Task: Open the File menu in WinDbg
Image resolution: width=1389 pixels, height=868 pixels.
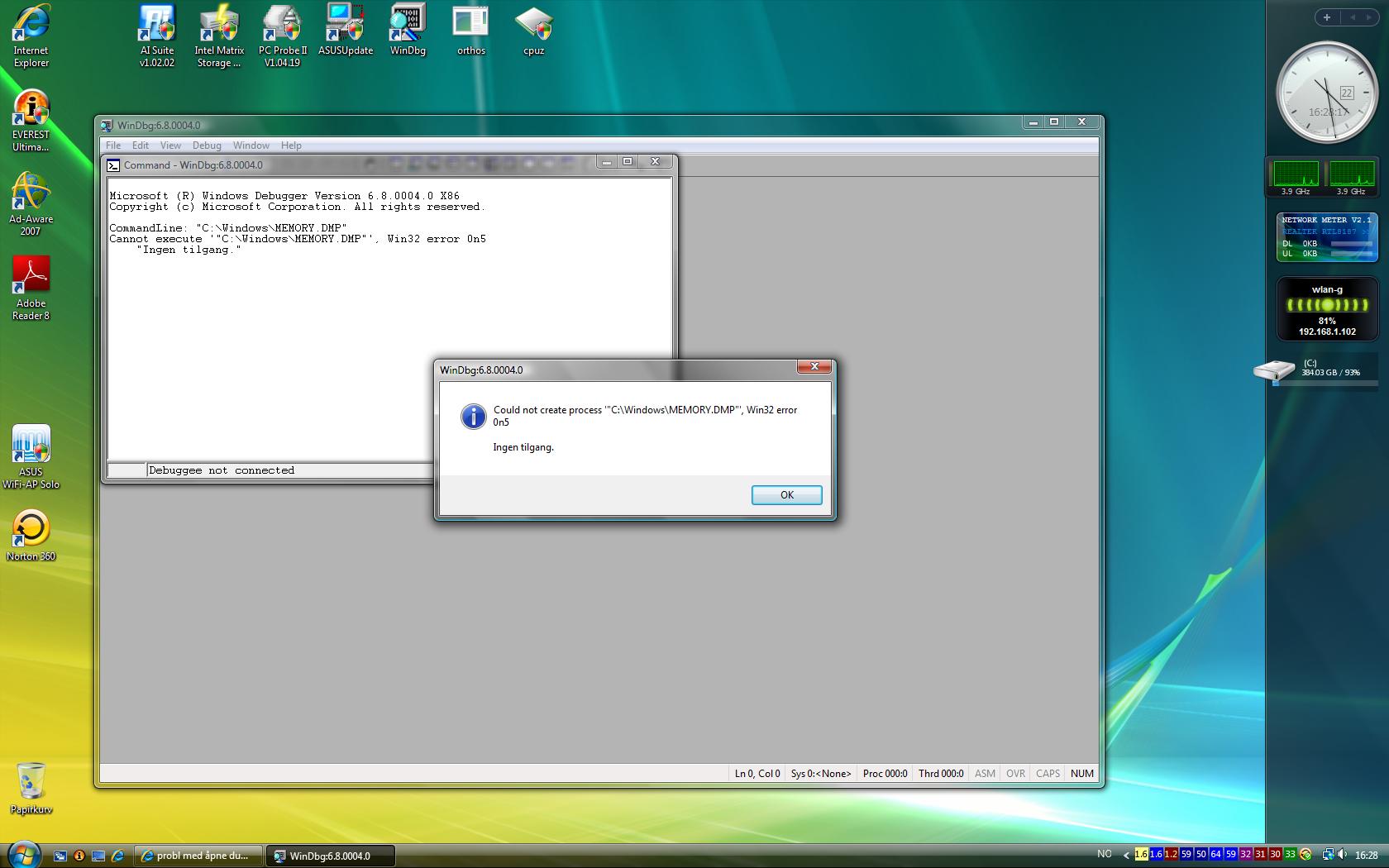Action: (x=113, y=145)
